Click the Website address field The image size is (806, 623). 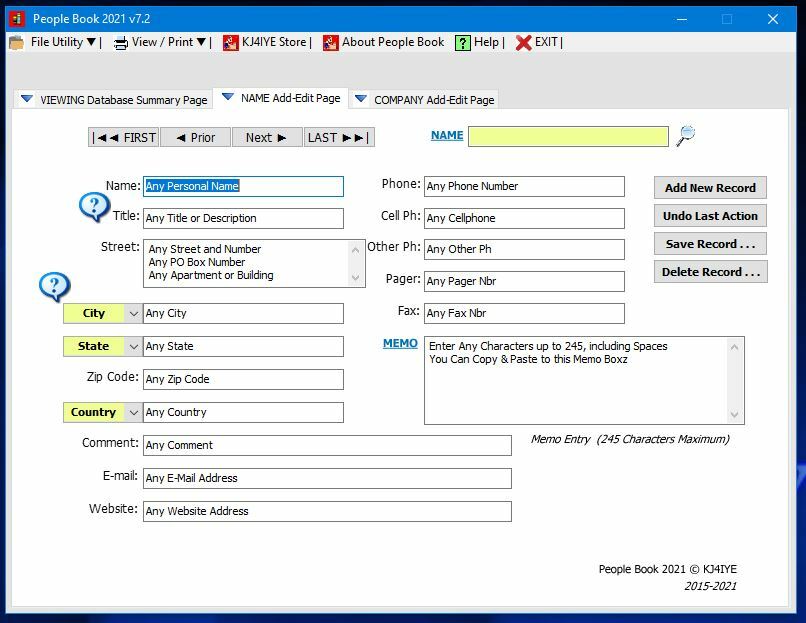pyautogui.click(x=327, y=511)
